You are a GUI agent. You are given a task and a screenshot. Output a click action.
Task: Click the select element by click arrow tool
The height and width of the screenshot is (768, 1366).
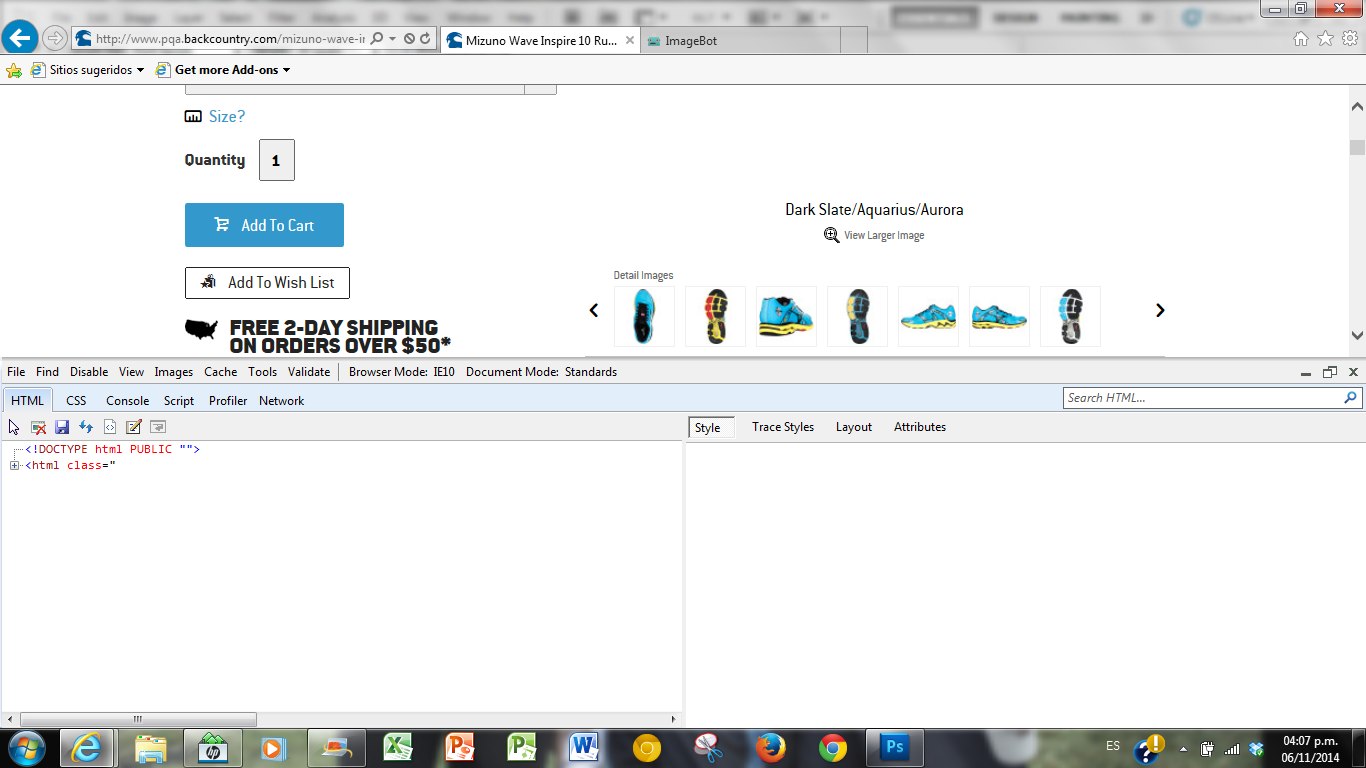[14, 427]
